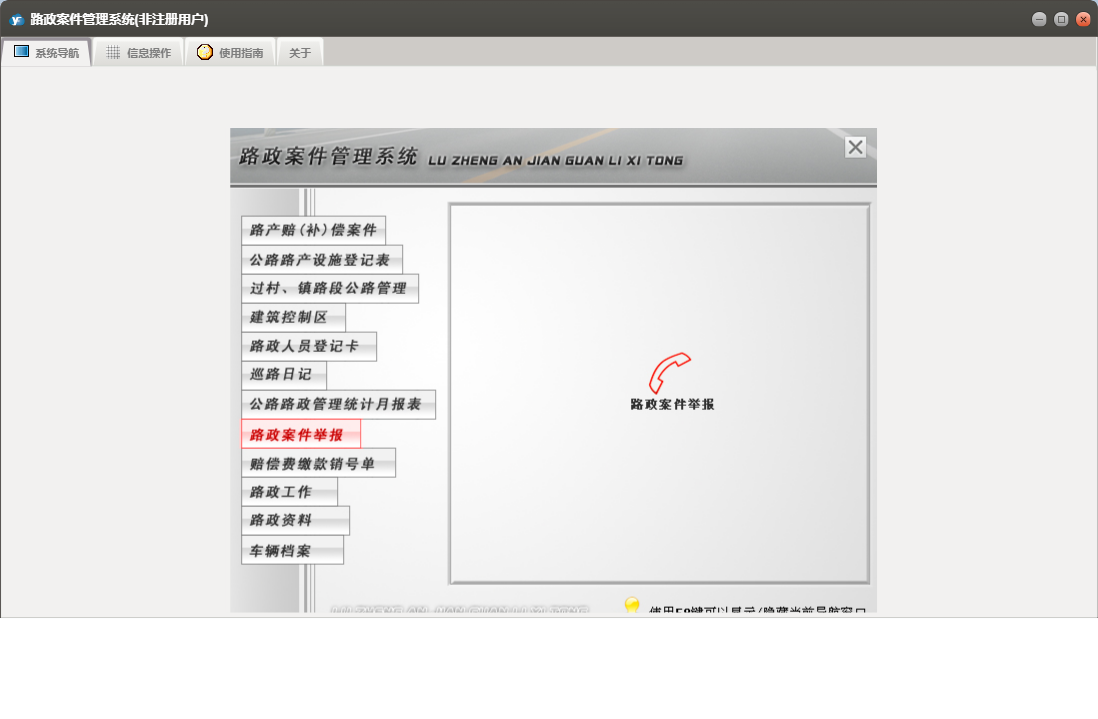The width and height of the screenshot is (1098, 719).
Task: Click the monitor icon on 系统导航 tab
Action: pos(22,52)
